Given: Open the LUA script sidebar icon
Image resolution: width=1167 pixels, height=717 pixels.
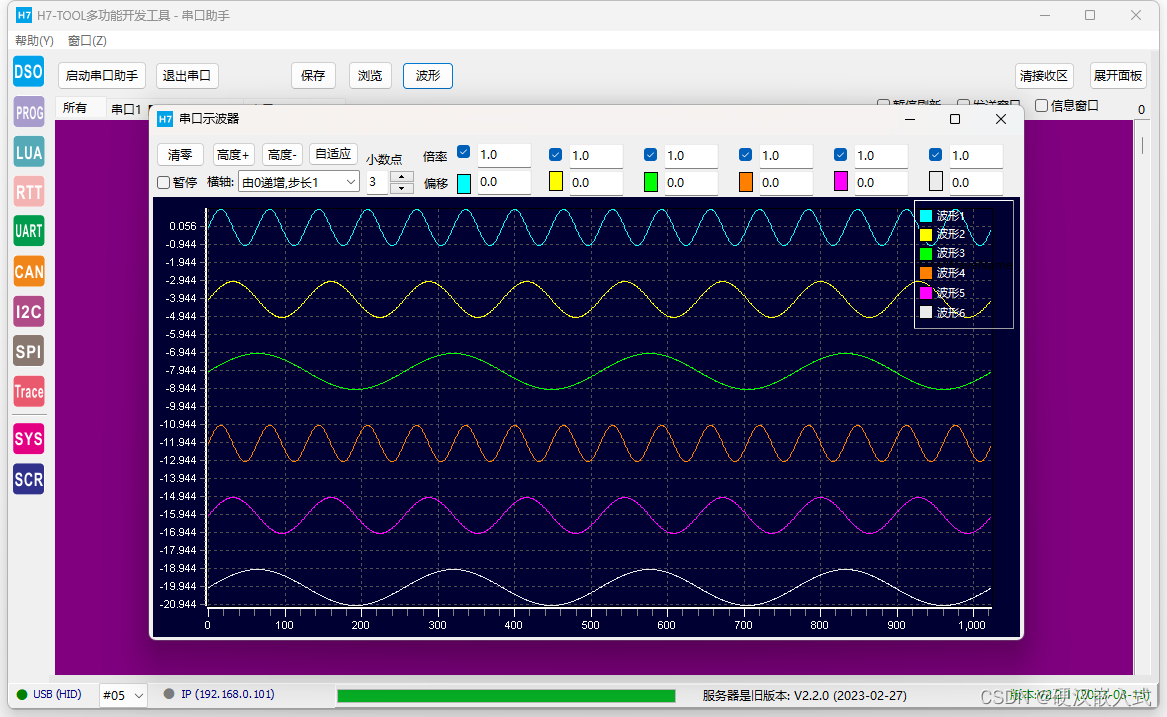Looking at the screenshot, I should pos(29,153).
